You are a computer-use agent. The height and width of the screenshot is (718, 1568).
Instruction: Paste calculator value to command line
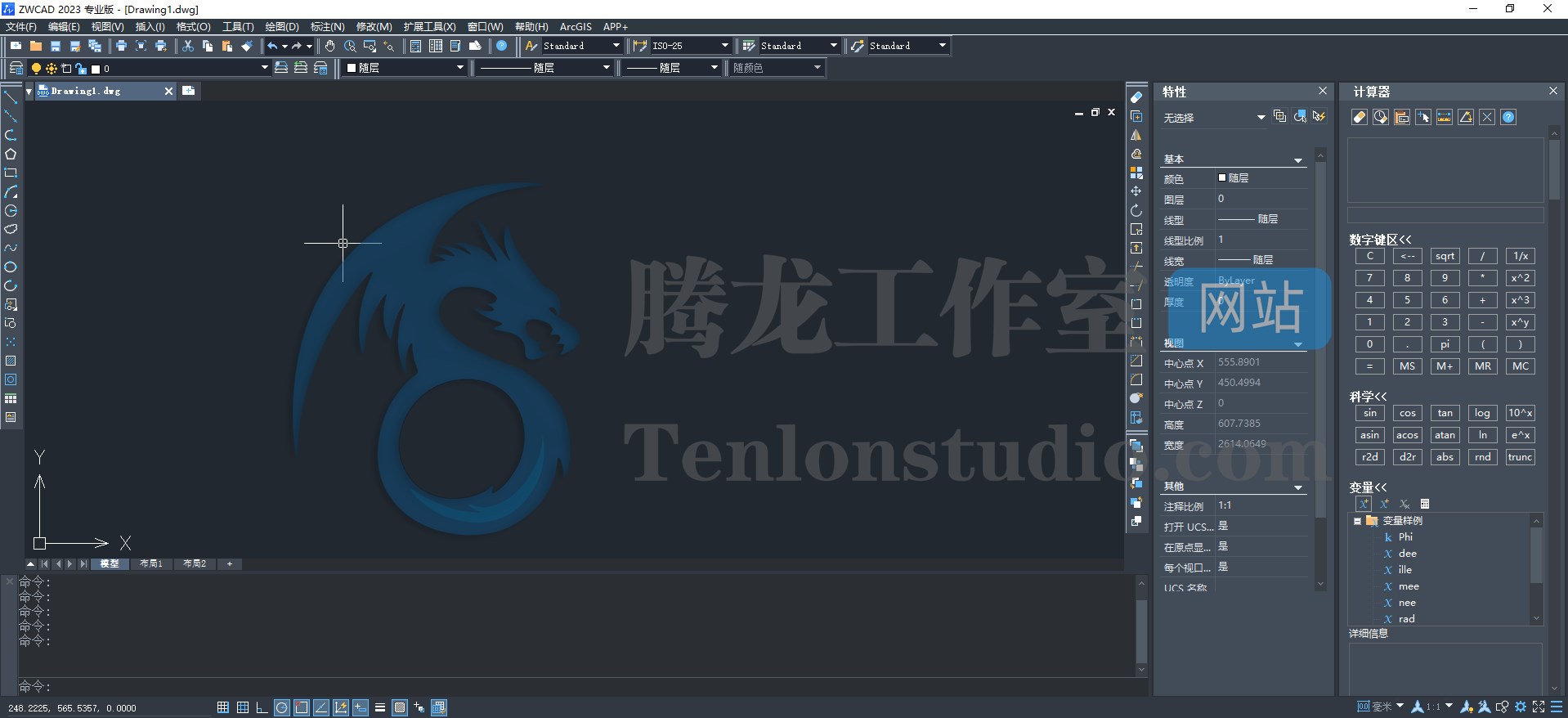click(x=1402, y=117)
